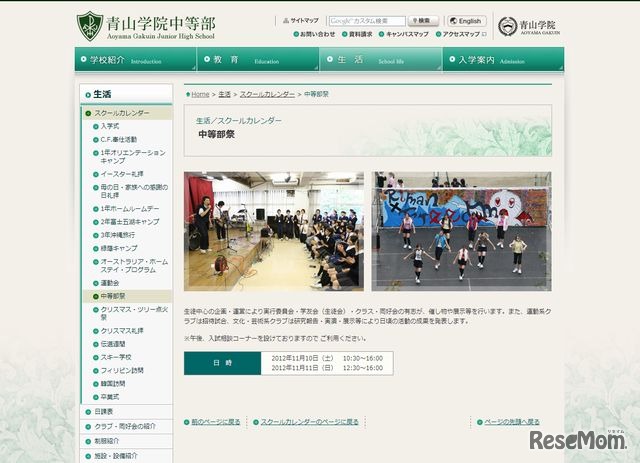This screenshot has width=640, height=463.
Task: Click the band performance photo thumbnail
Action: click(x=274, y=232)
